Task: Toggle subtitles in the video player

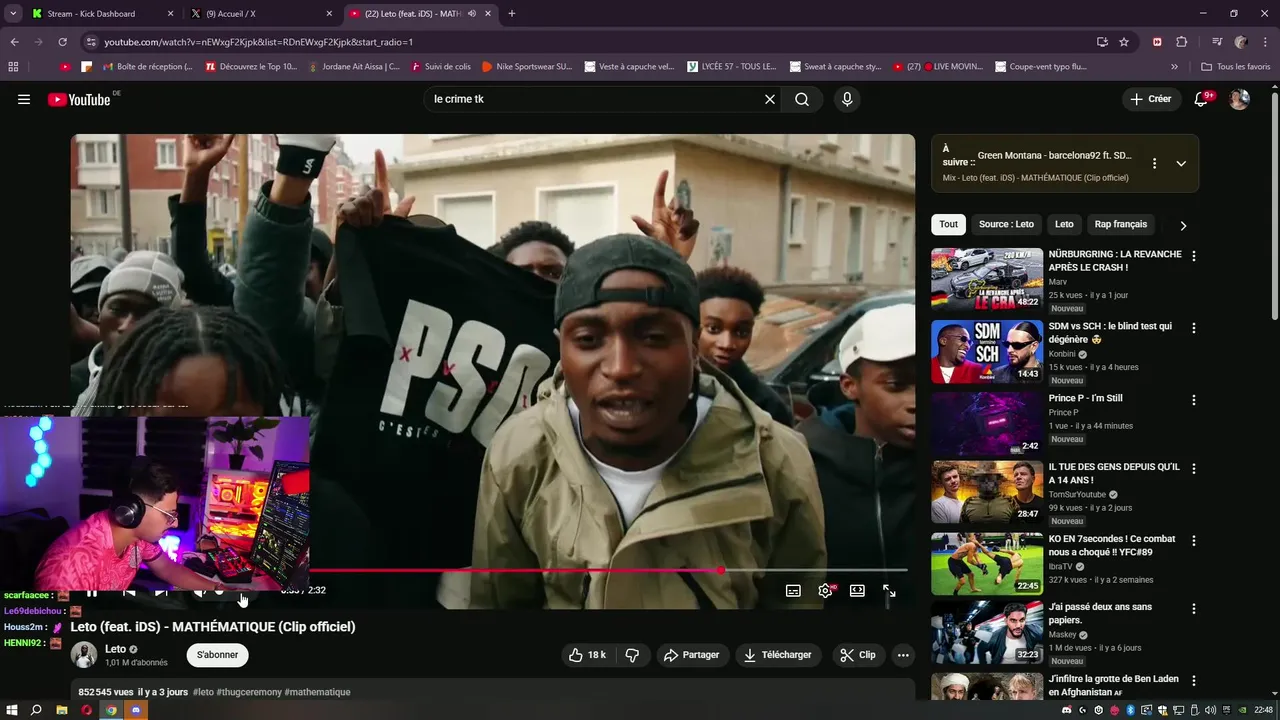Action: click(793, 590)
